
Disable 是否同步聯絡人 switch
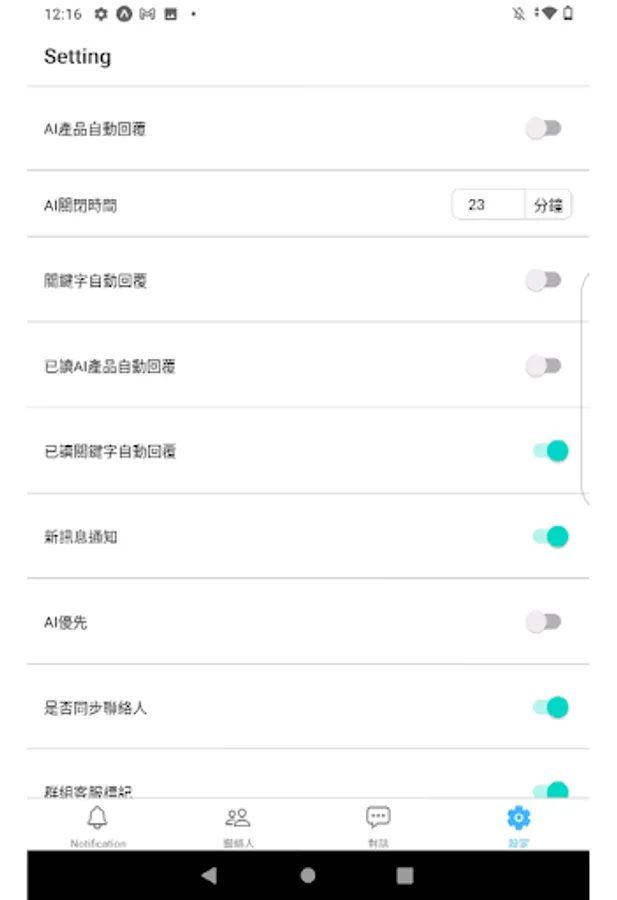[551, 707]
